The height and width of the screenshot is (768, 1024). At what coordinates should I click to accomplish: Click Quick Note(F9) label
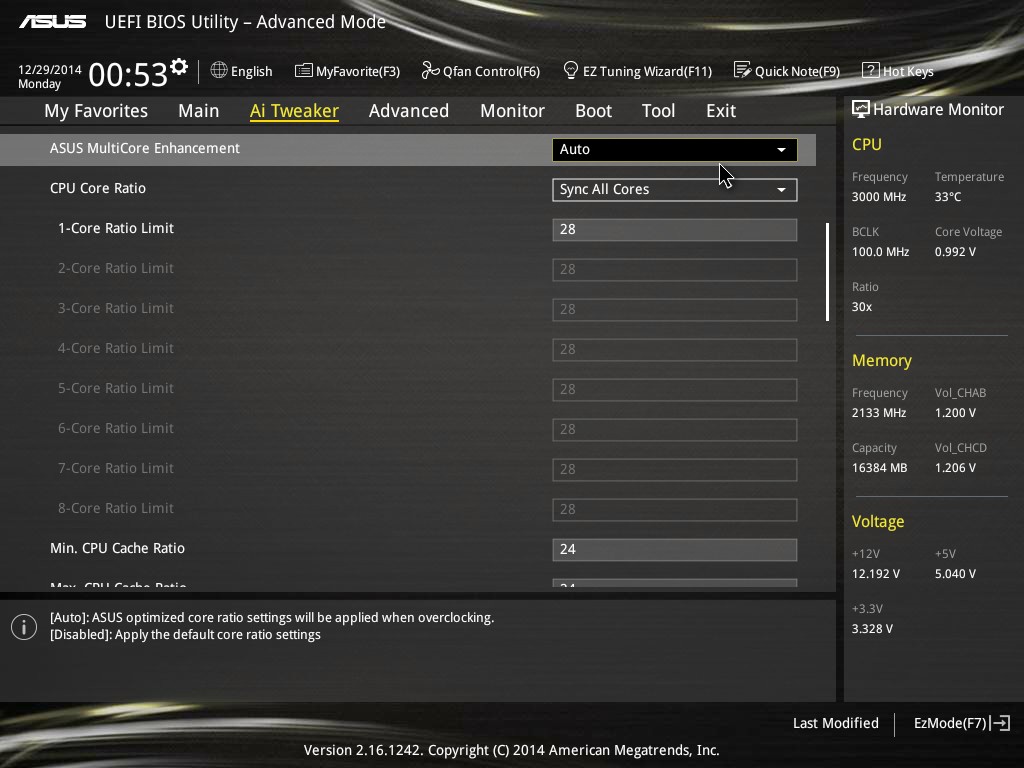(x=797, y=71)
